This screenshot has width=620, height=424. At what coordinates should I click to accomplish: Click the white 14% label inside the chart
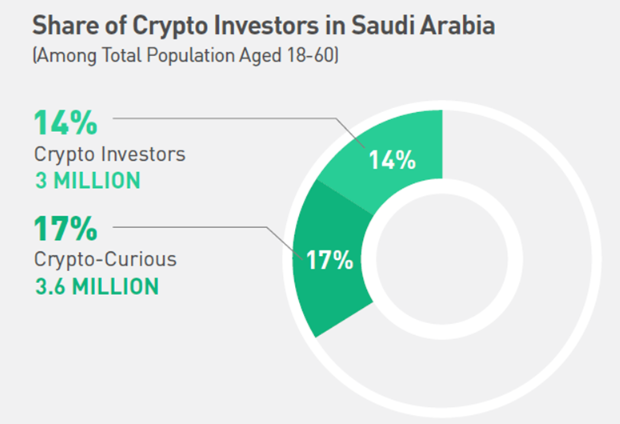(392, 159)
